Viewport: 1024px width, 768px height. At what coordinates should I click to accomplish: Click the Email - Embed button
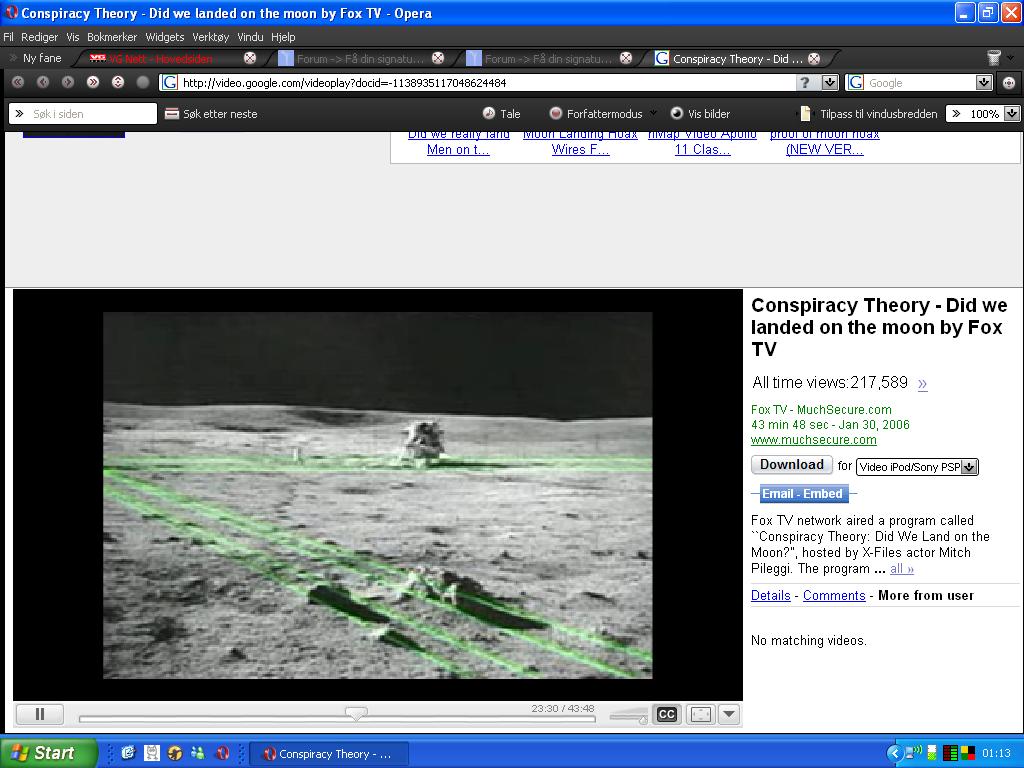pos(802,494)
